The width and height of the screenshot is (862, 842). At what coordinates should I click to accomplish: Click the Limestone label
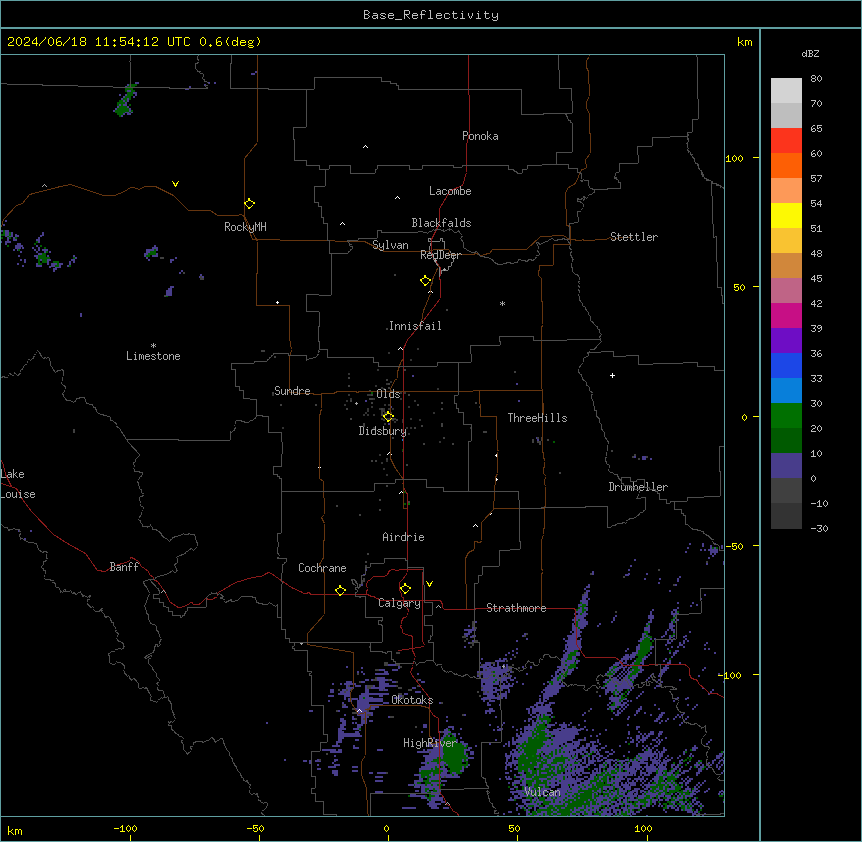(153, 356)
